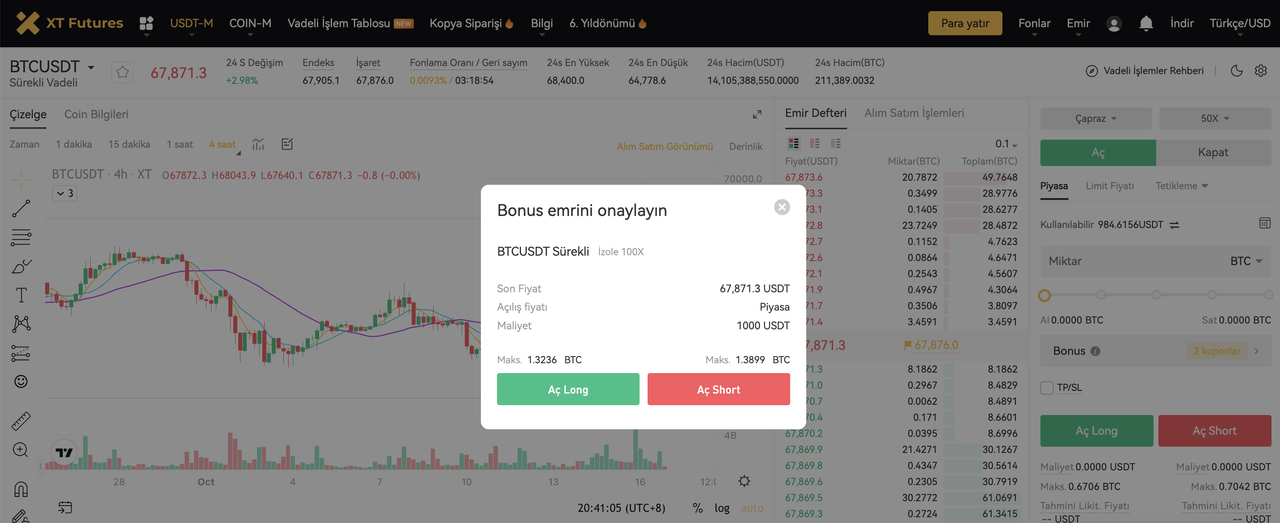This screenshot has height=523, width=1280.
Task: Click the red Aç Short button in dialog
Action: pos(718,389)
